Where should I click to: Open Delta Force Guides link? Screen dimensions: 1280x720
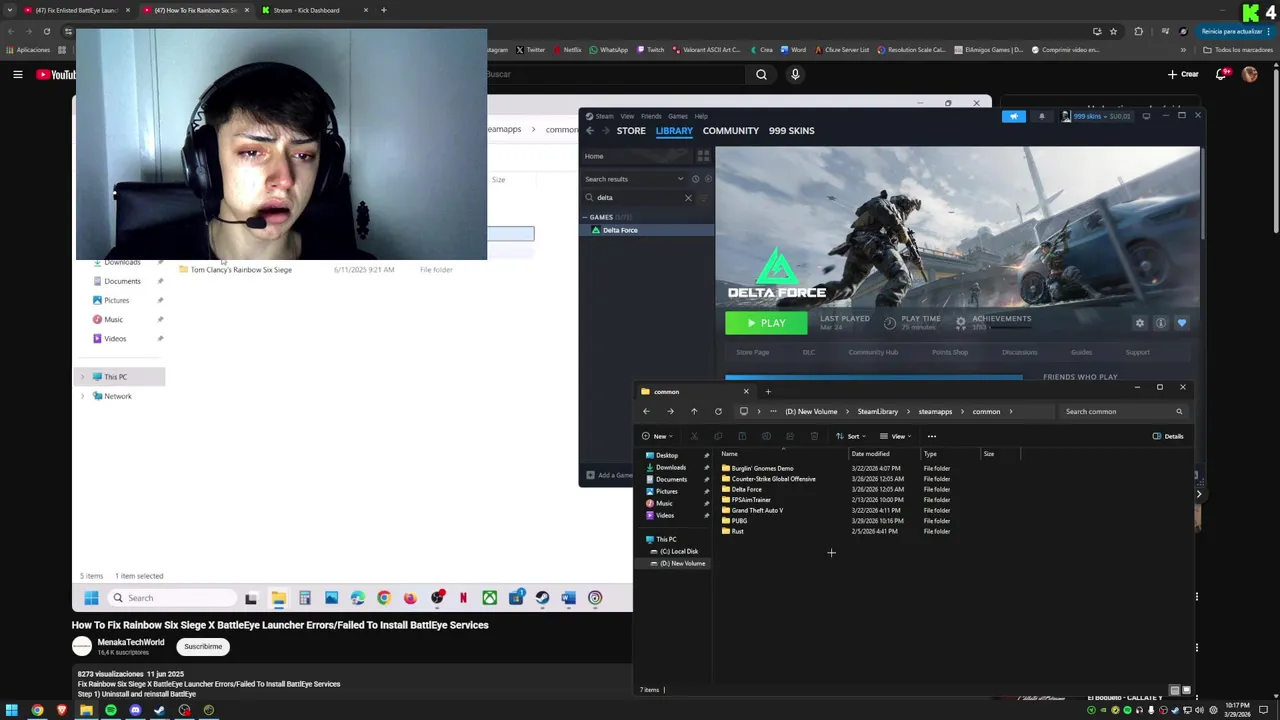pos(1081,352)
